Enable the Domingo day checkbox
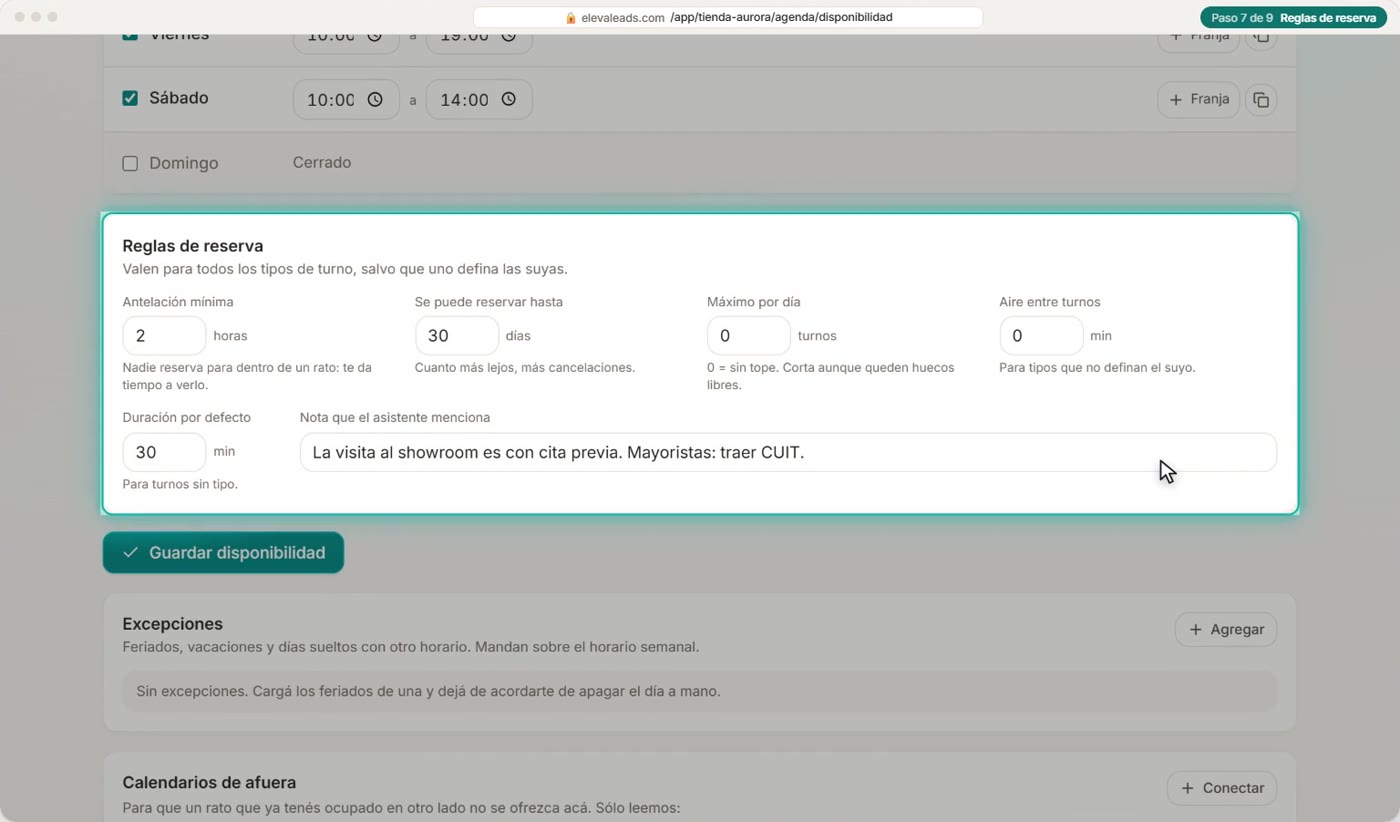The width and height of the screenshot is (1400, 822). 130,163
